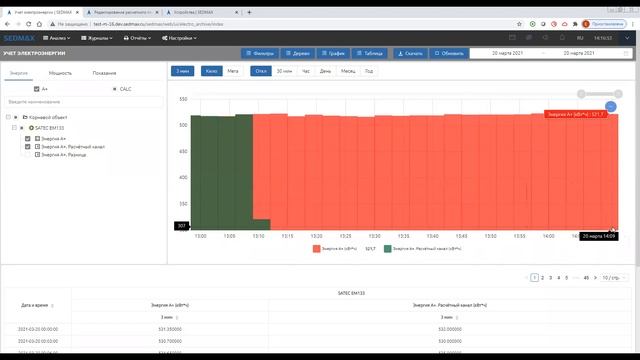The height and width of the screenshot is (360, 640).
Task: Click the Обновить button
Action: click(x=449, y=53)
